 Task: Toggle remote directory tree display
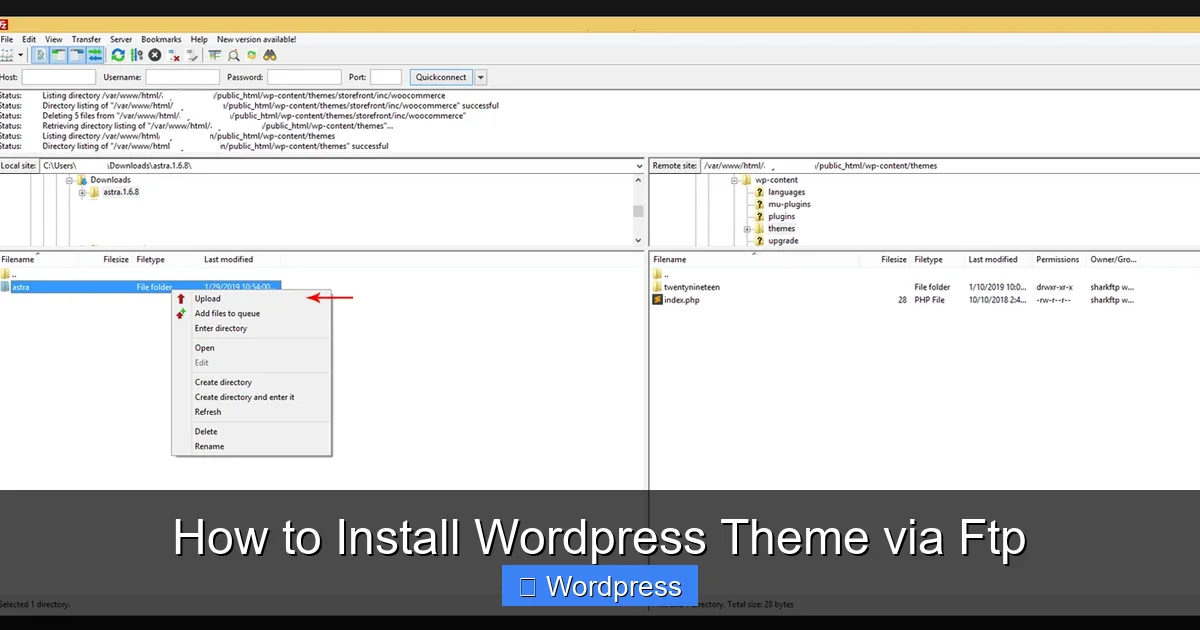[77, 55]
